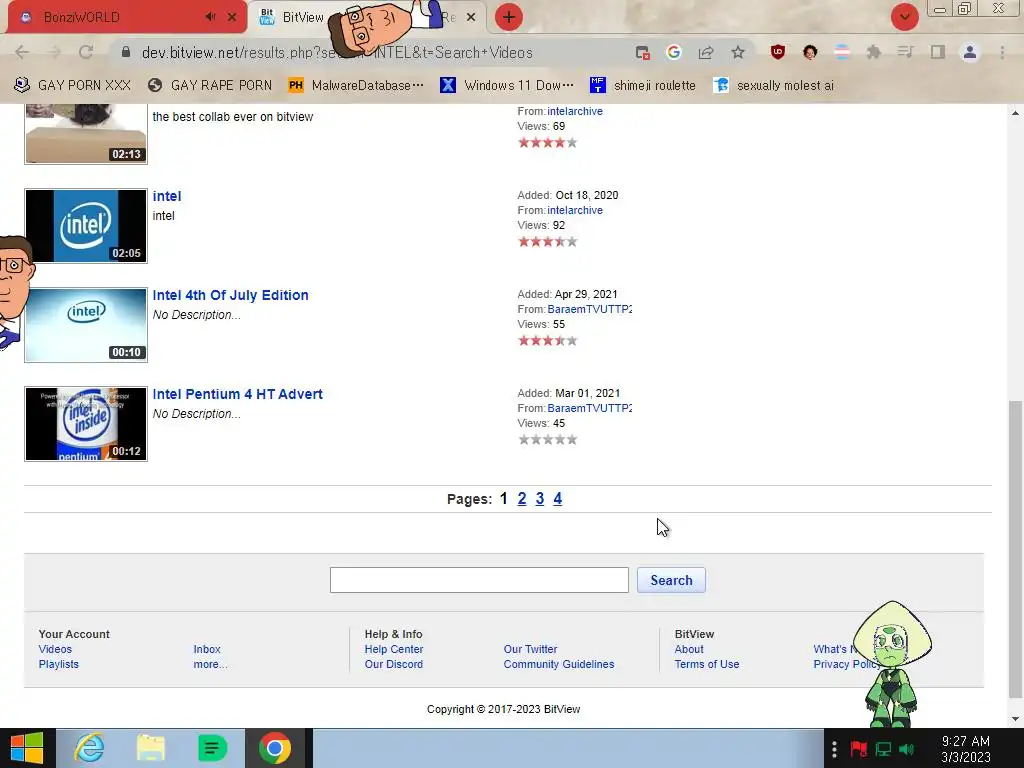Screen dimensions: 1024x768
Task: Close the BonziWORLD tab
Action: pyautogui.click(x=232, y=17)
